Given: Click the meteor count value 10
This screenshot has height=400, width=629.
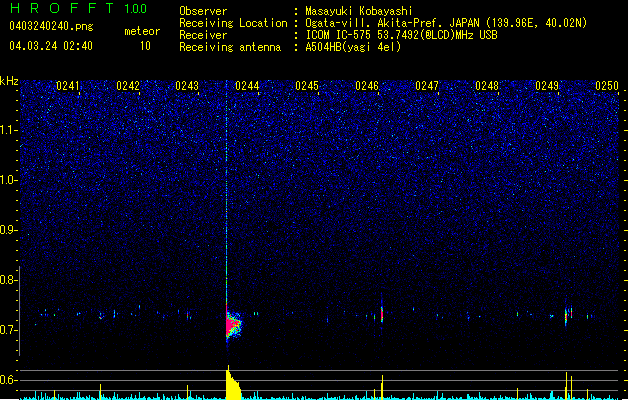Looking at the screenshot, I should (x=145, y=46).
